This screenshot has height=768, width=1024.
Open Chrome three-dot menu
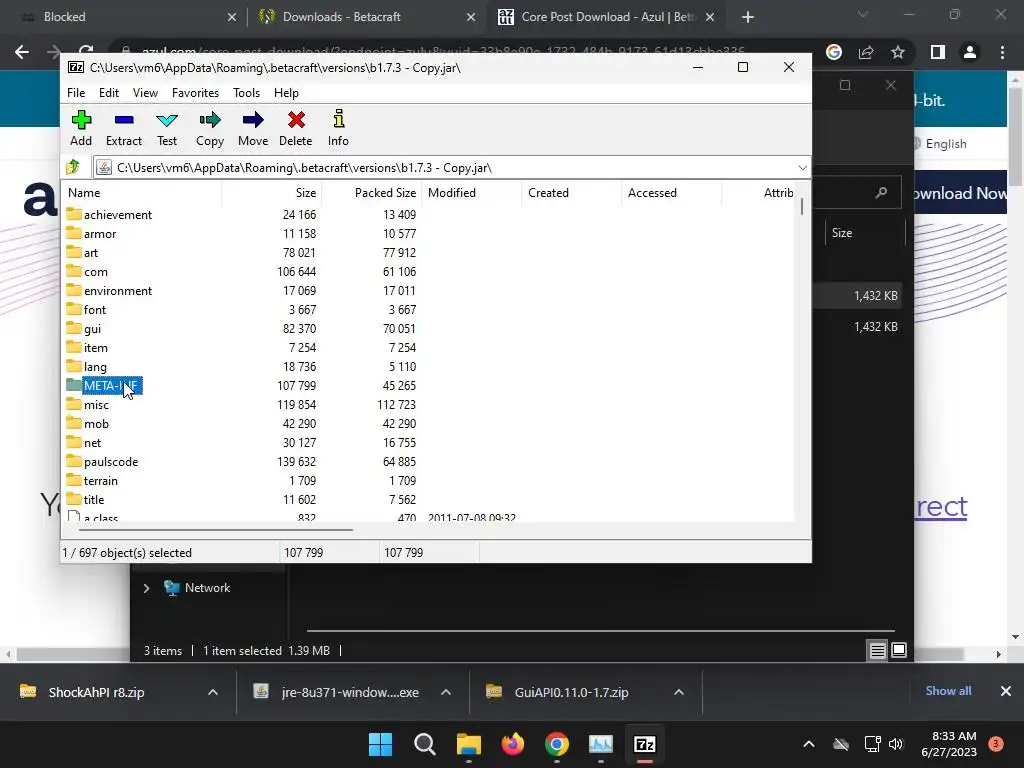tap(1002, 52)
